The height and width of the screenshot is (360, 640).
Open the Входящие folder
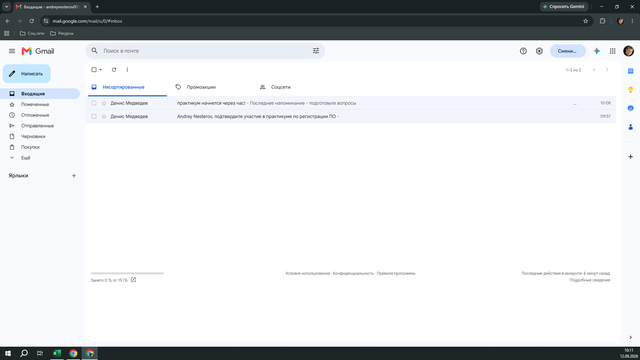[x=40, y=94]
